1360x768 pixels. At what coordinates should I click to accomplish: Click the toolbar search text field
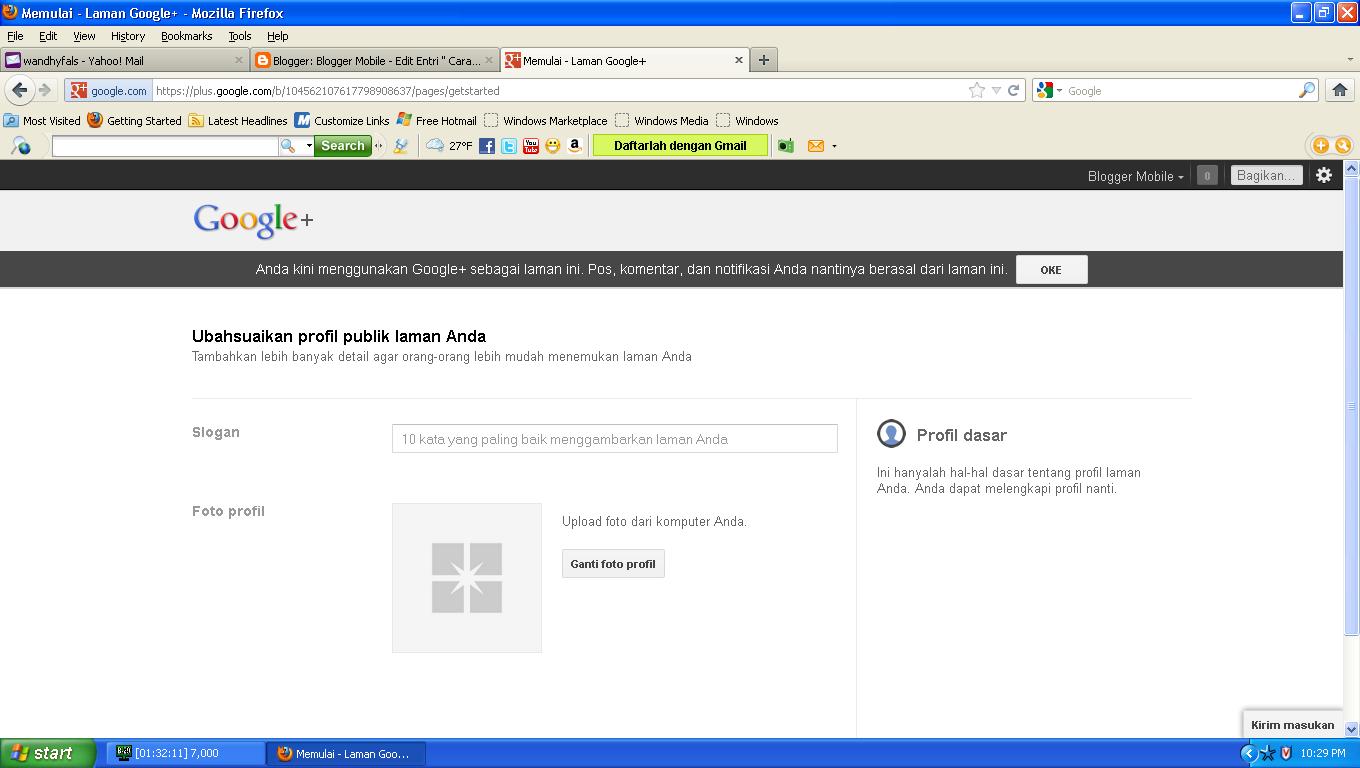[x=165, y=146]
